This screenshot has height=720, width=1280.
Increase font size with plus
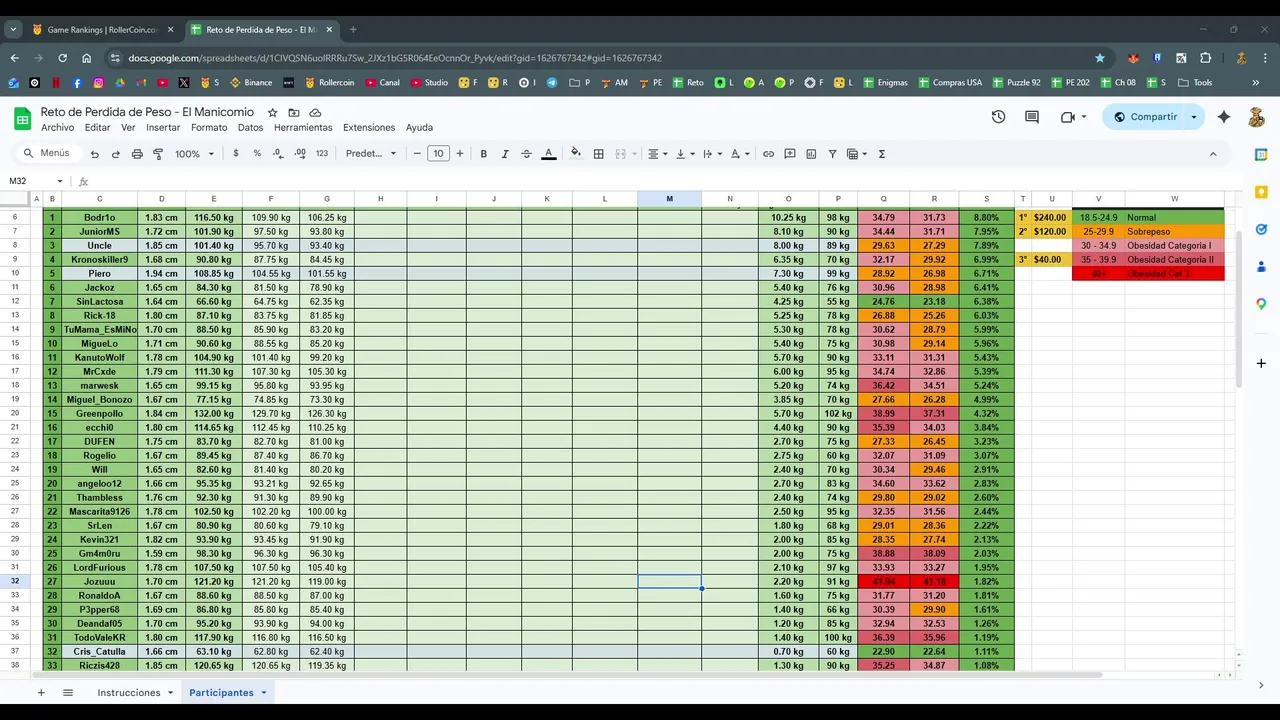pyautogui.click(x=460, y=154)
